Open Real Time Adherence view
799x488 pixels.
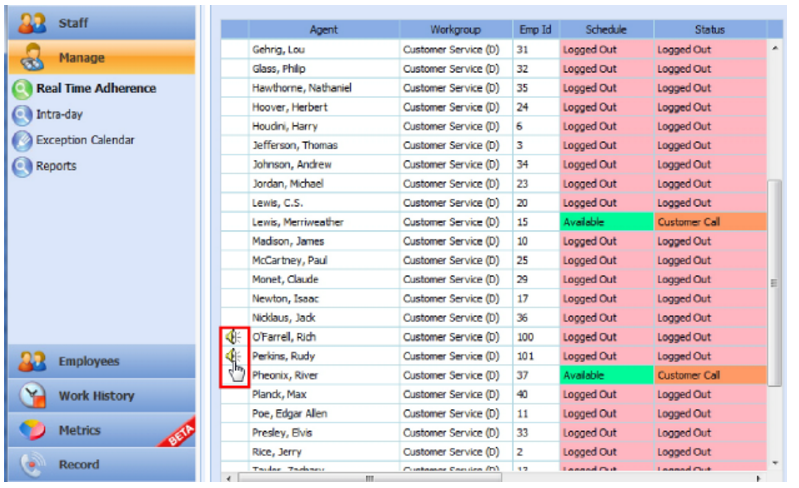tap(95, 88)
